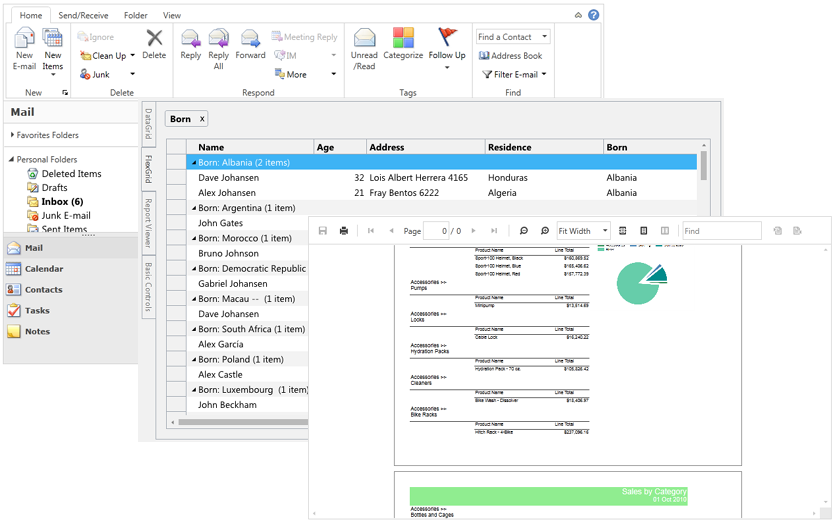Open the Address Book
The image size is (834, 522).
(x=510, y=55)
